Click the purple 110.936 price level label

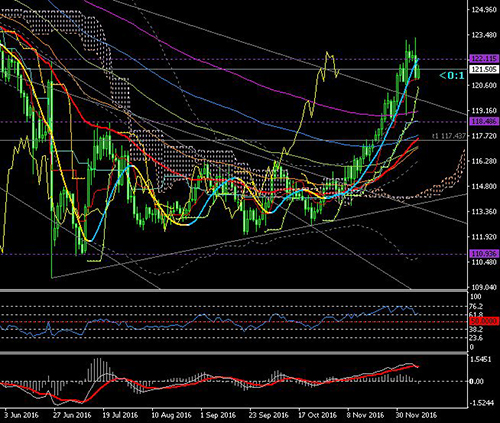click(484, 254)
